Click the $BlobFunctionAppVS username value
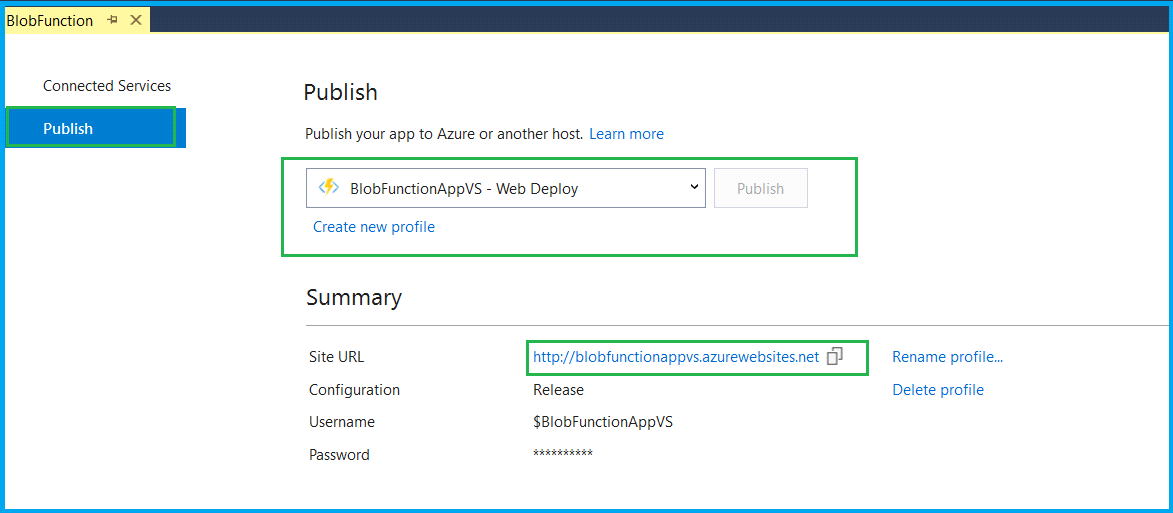This screenshot has width=1173, height=513. pos(603,422)
